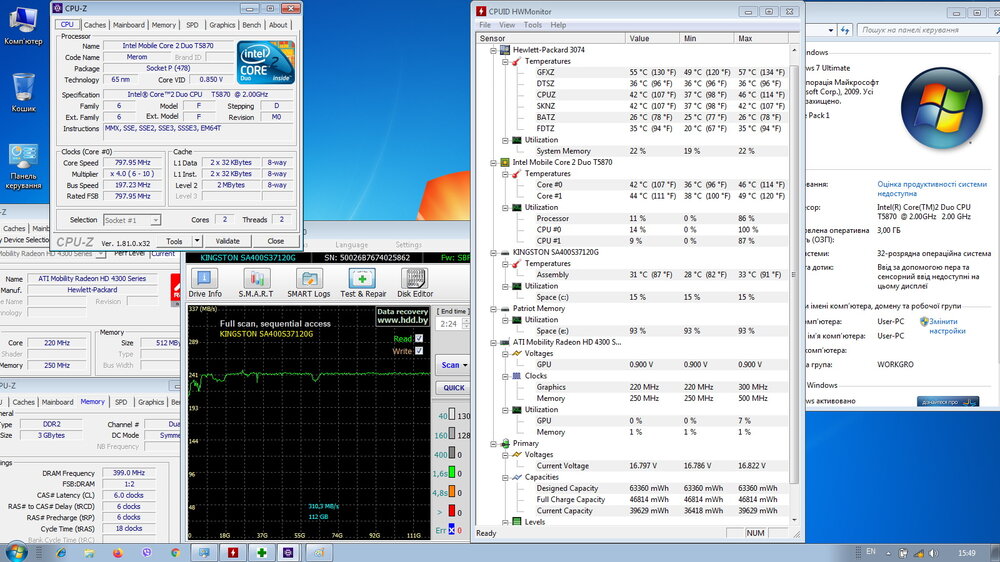The image size is (1000, 562).
Task: Click the Windows Start orb
Action: pyautogui.click(x=16, y=551)
